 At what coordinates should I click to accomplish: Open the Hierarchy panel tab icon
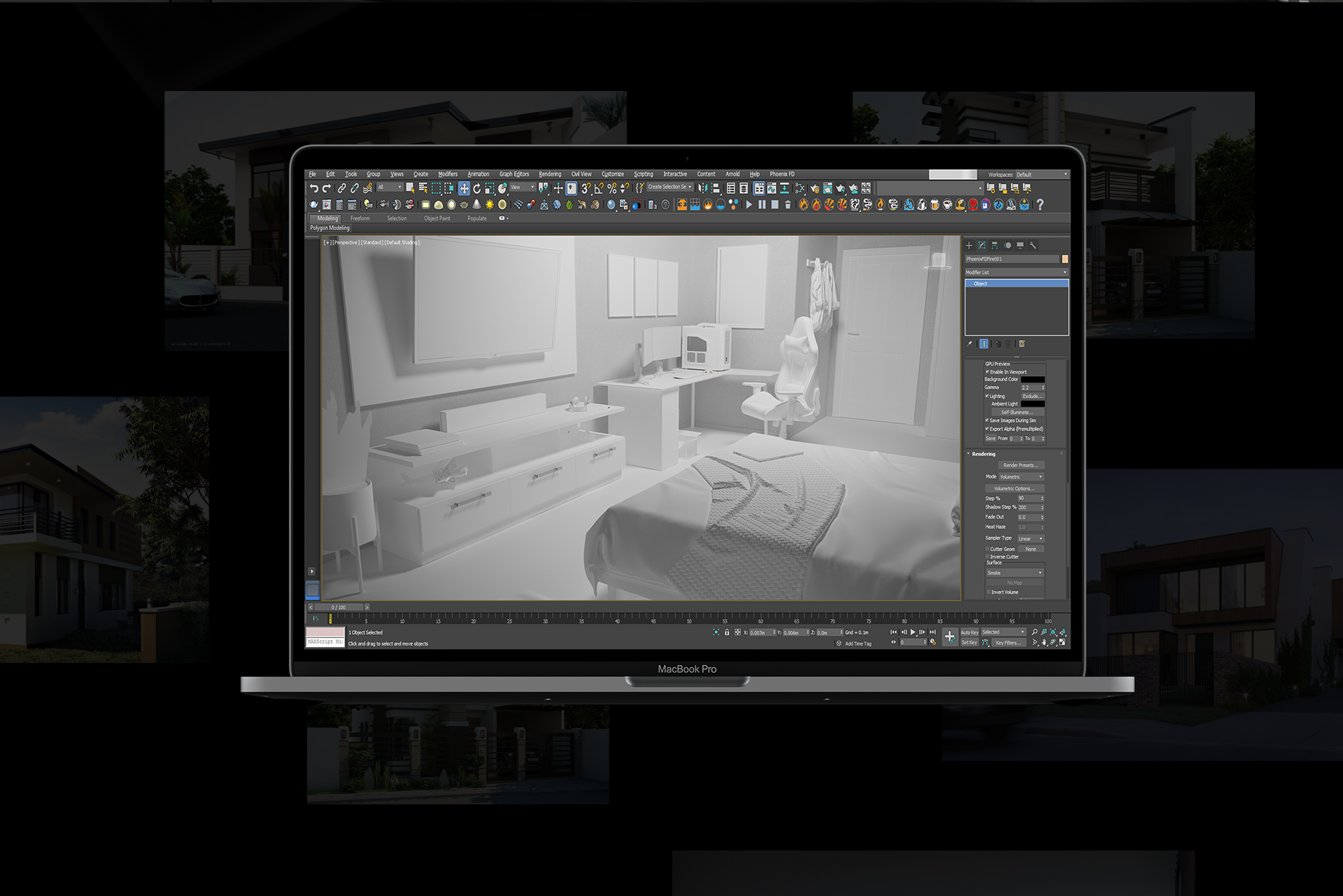point(995,246)
